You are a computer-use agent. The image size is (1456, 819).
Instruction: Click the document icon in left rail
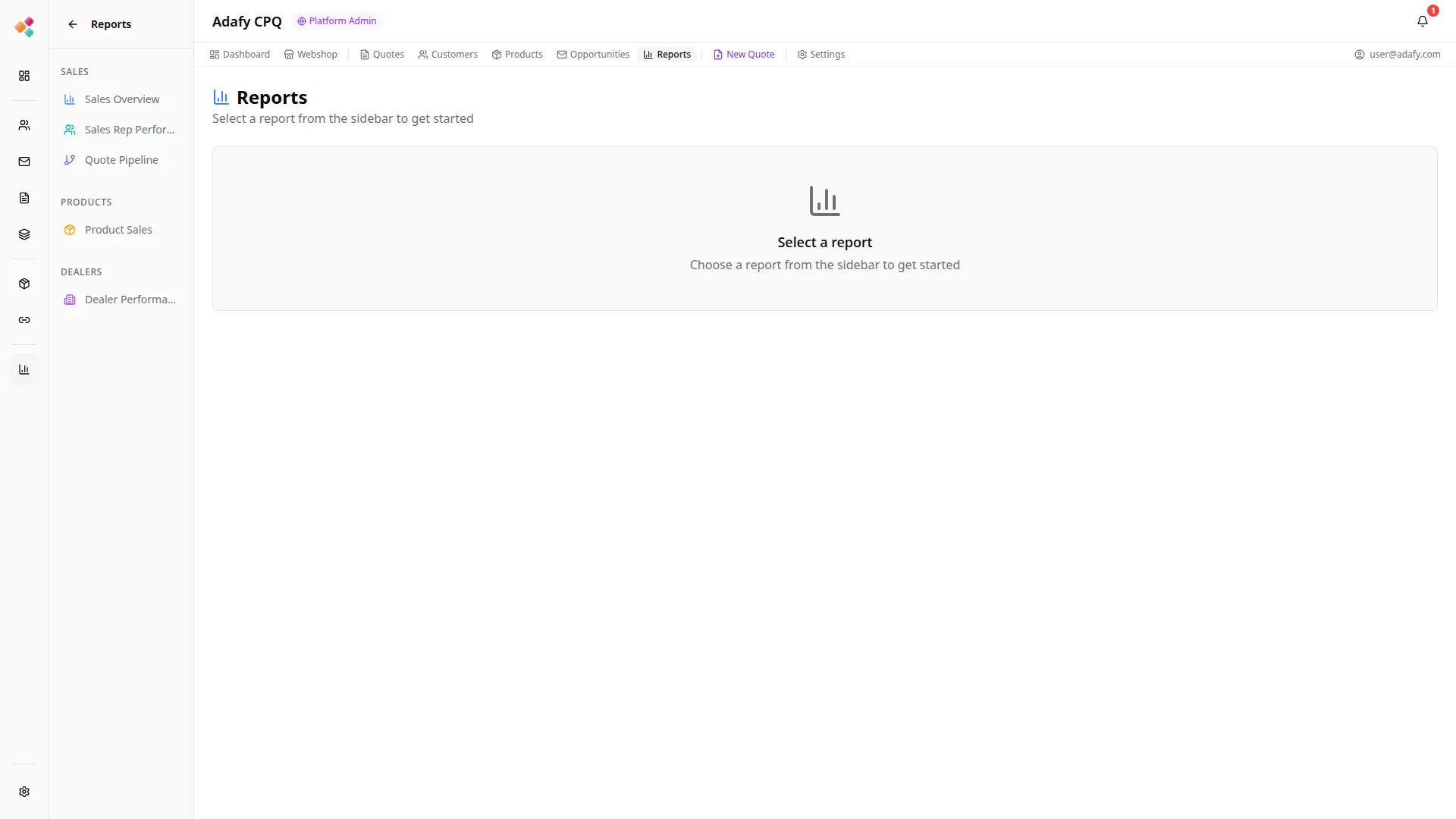pos(24,198)
